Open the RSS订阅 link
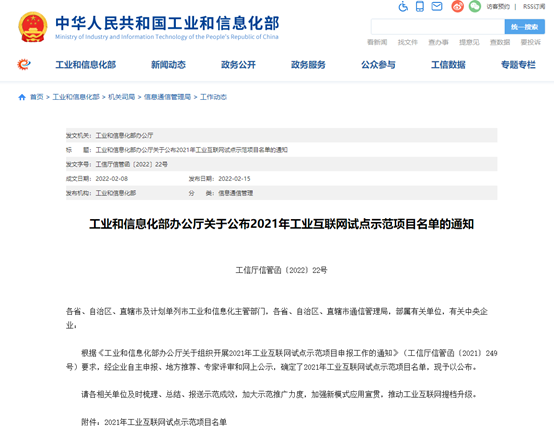 point(534,6)
